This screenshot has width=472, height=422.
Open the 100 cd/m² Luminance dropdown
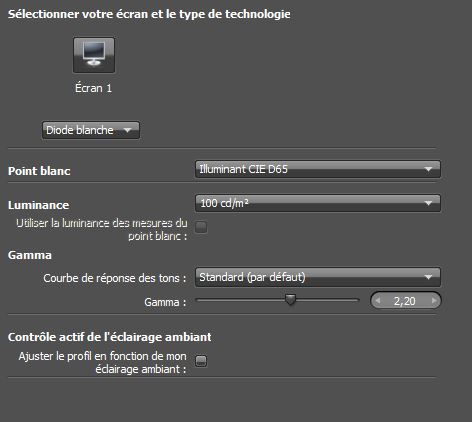[318, 203]
